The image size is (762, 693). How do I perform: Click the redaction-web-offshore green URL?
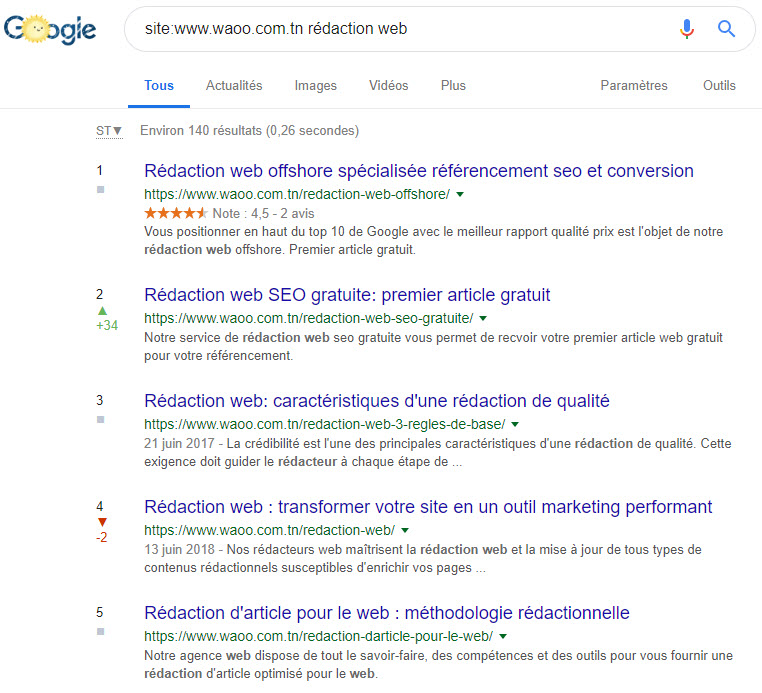(x=297, y=194)
